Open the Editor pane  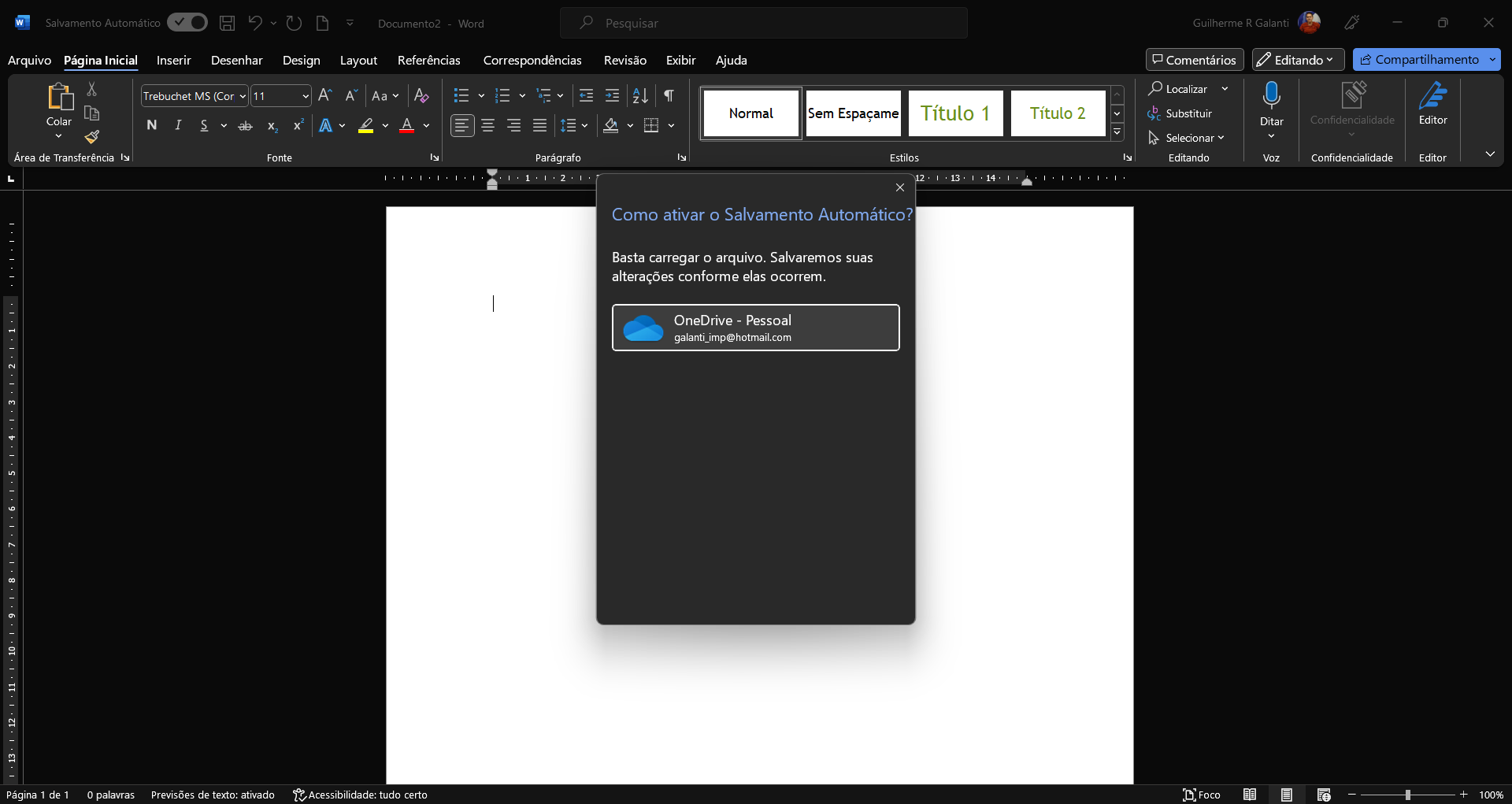1432,103
